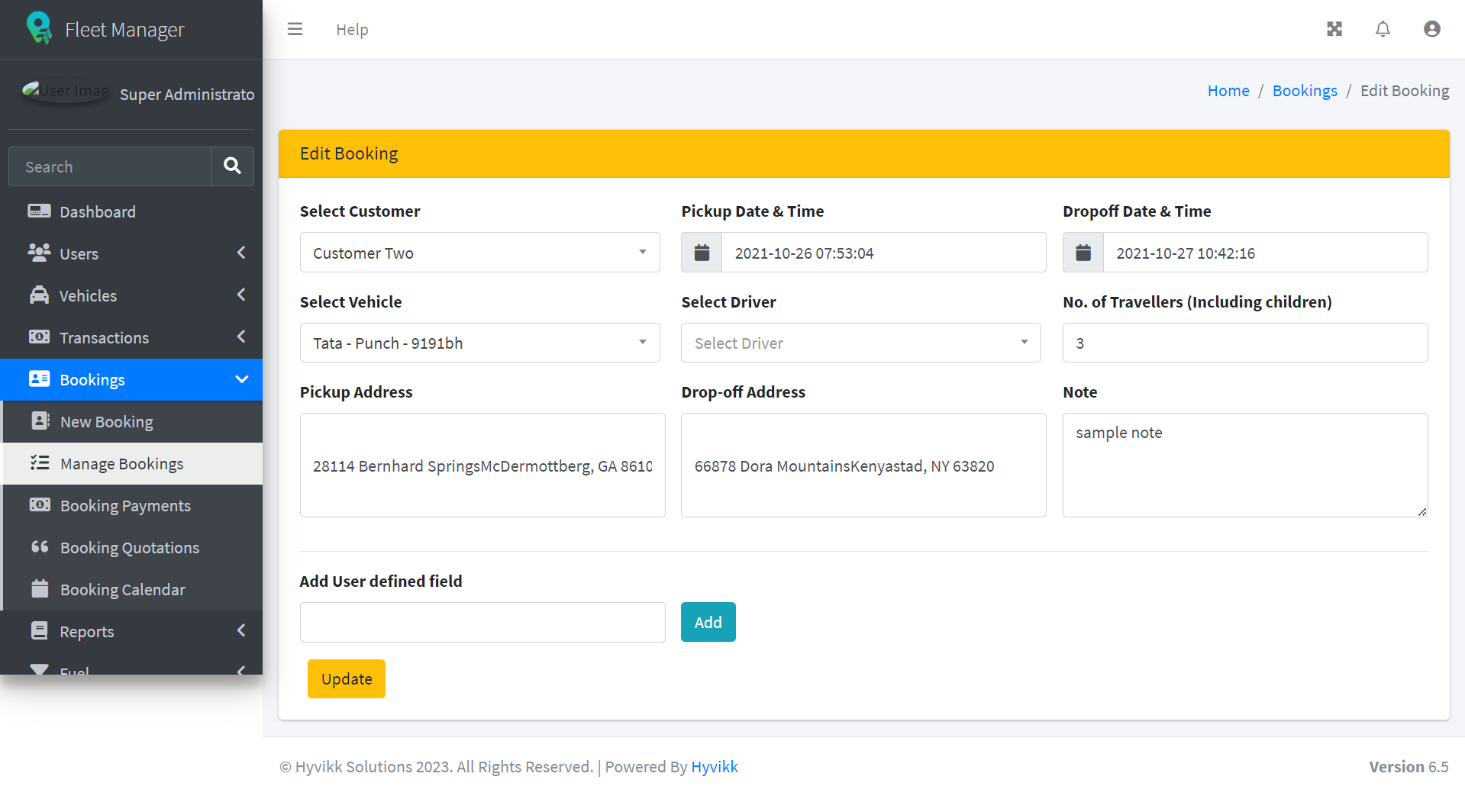Viewport: 1465px width, 812px height.
Task: Click the Update button
Action: 346,678
